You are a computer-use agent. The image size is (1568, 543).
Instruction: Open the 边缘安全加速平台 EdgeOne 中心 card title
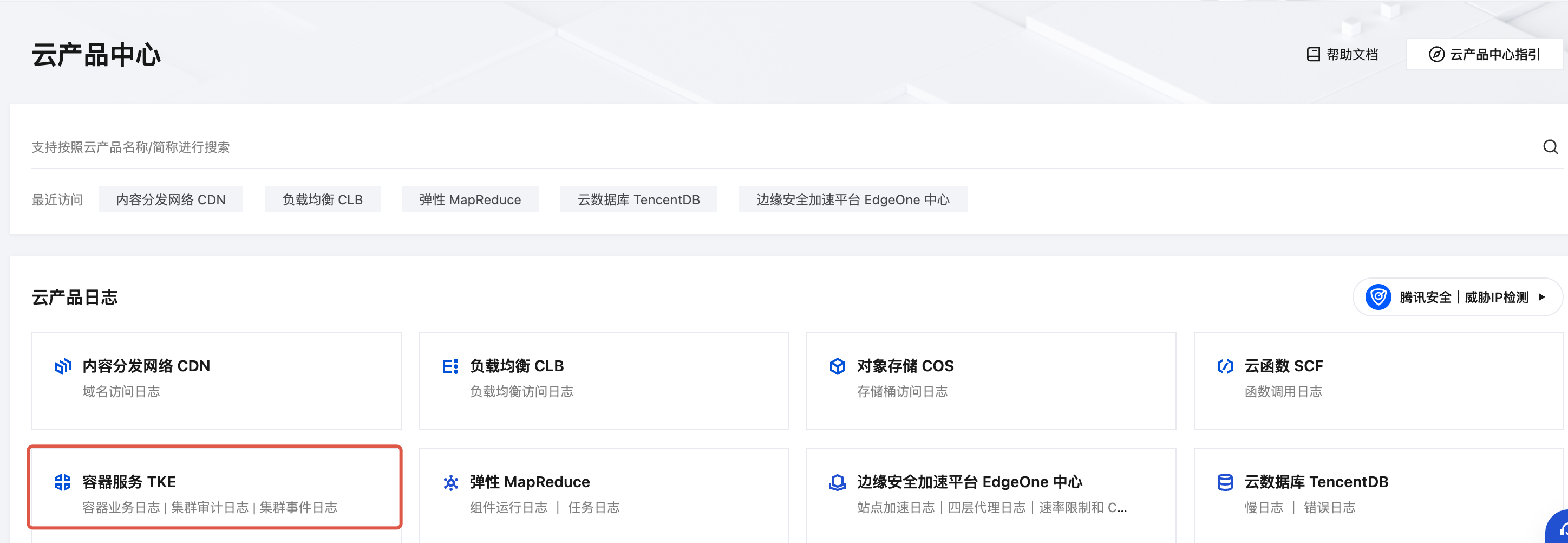click(970, 482)
